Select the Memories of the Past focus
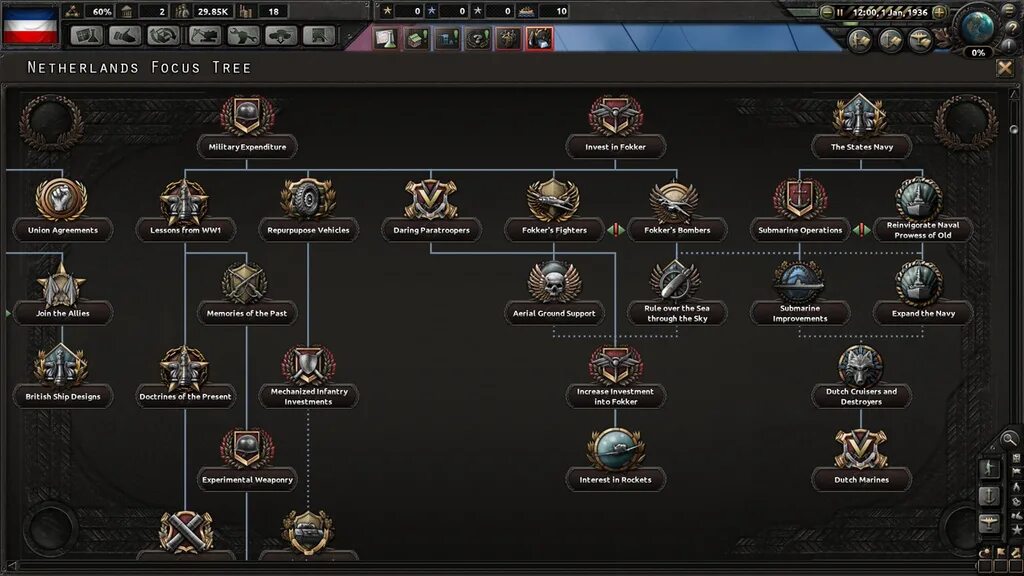1024x576 pixels. coord(247,293)
